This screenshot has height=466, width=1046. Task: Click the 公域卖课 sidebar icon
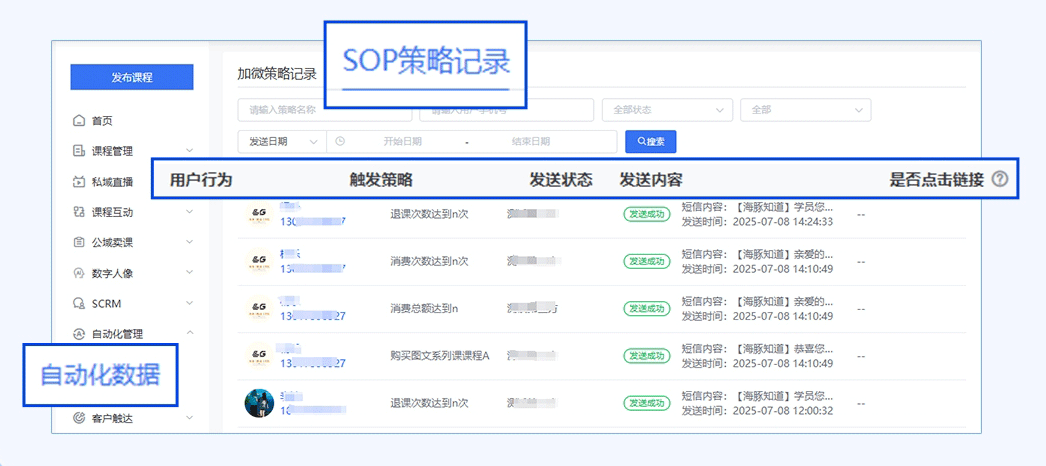(79, 242)
